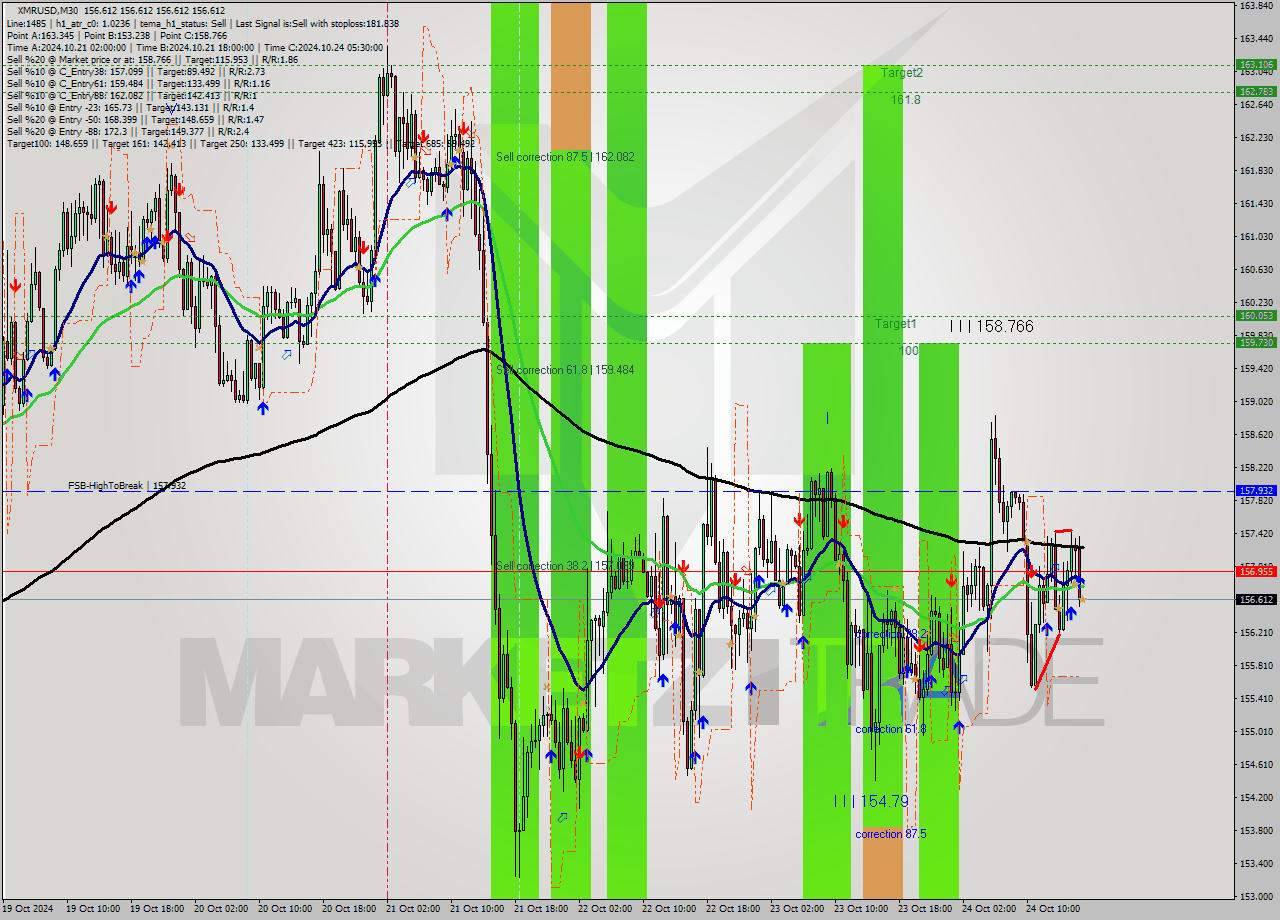Click the 161.830 price axis value
The height and width of the screenshot is (920, 1280).
pos(1255,171)
